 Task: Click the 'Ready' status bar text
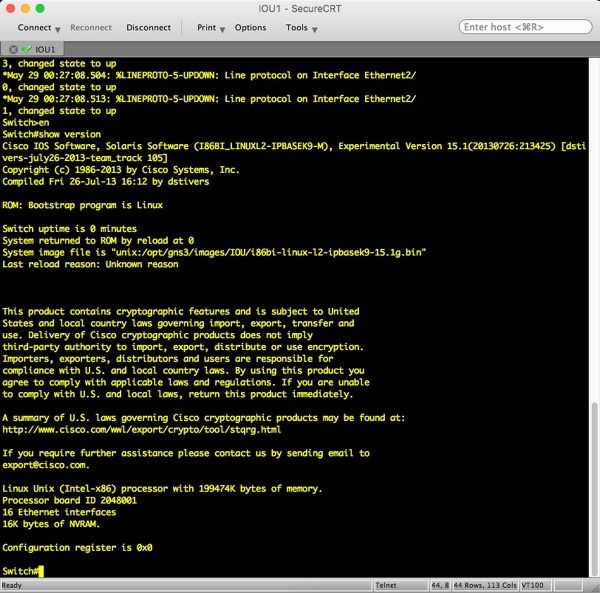tap(12, 585)
